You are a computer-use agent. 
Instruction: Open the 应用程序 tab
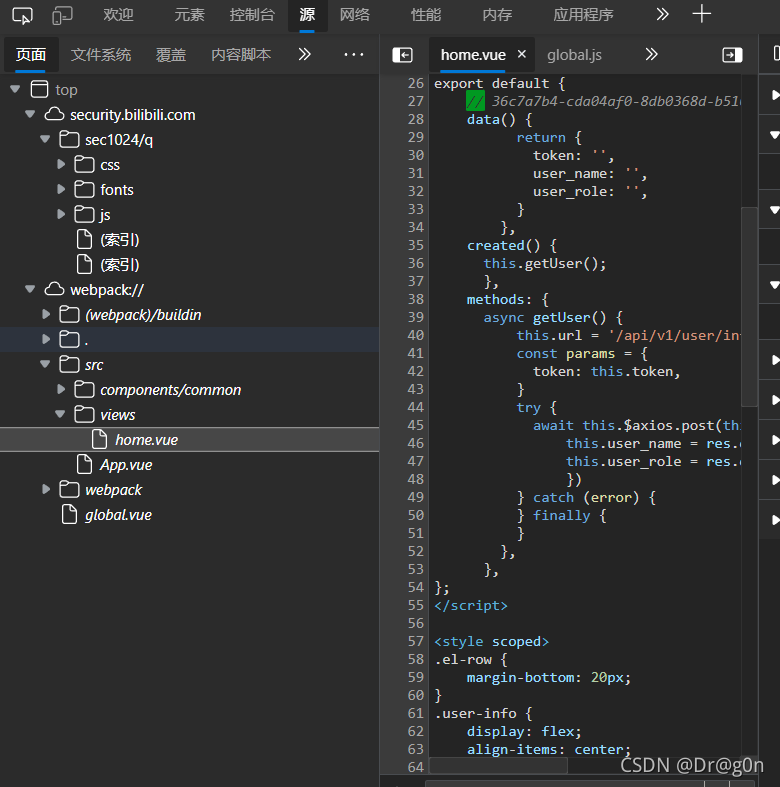tap(583, 15)
